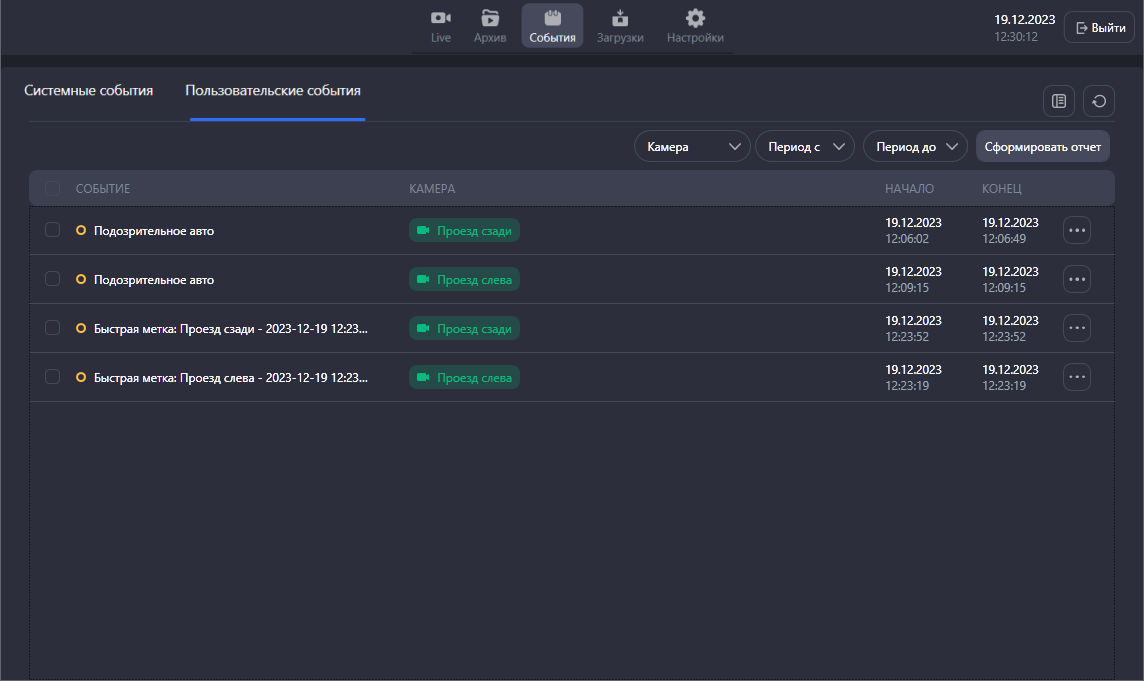1144x681 pixels.
Task: Click Проезд сзади camera tag in first row
Action: click(x=464, y=231)
